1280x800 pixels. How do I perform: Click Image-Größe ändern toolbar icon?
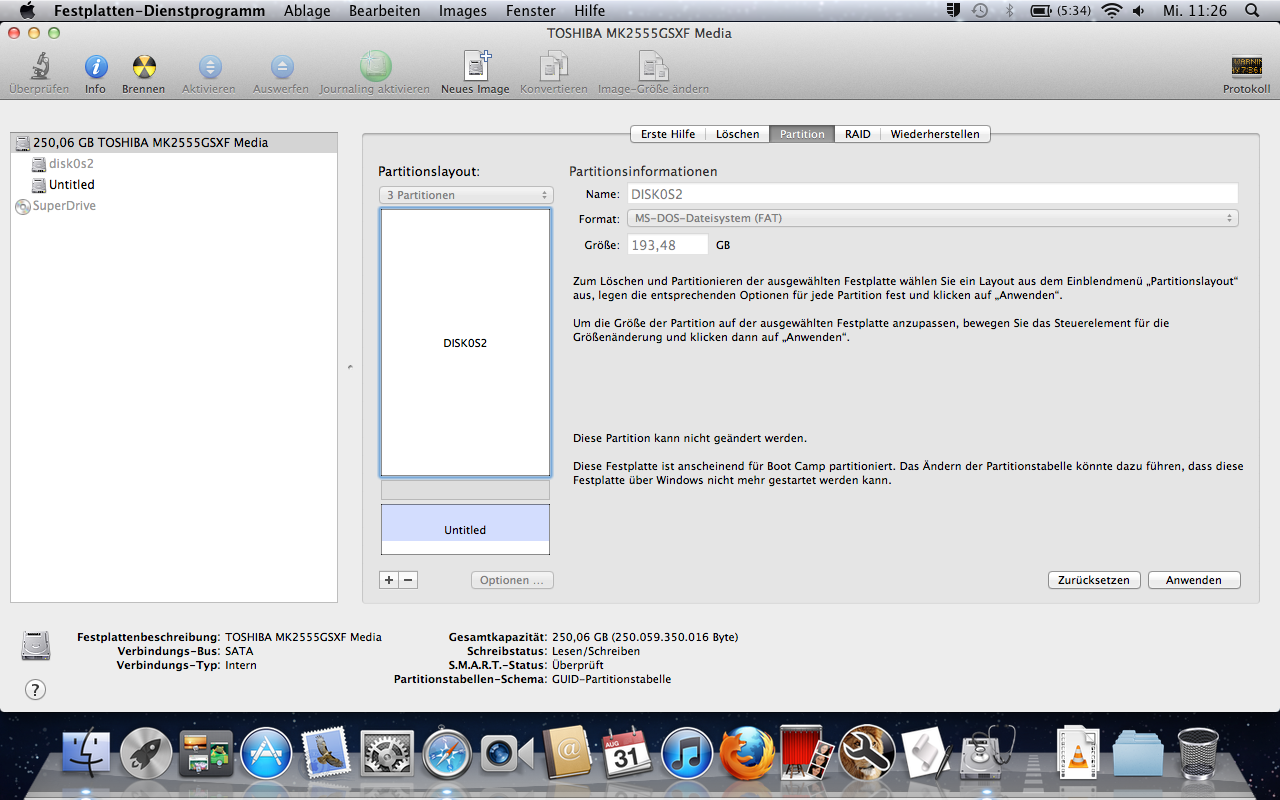pyautogui.click(x=653, y=67)
